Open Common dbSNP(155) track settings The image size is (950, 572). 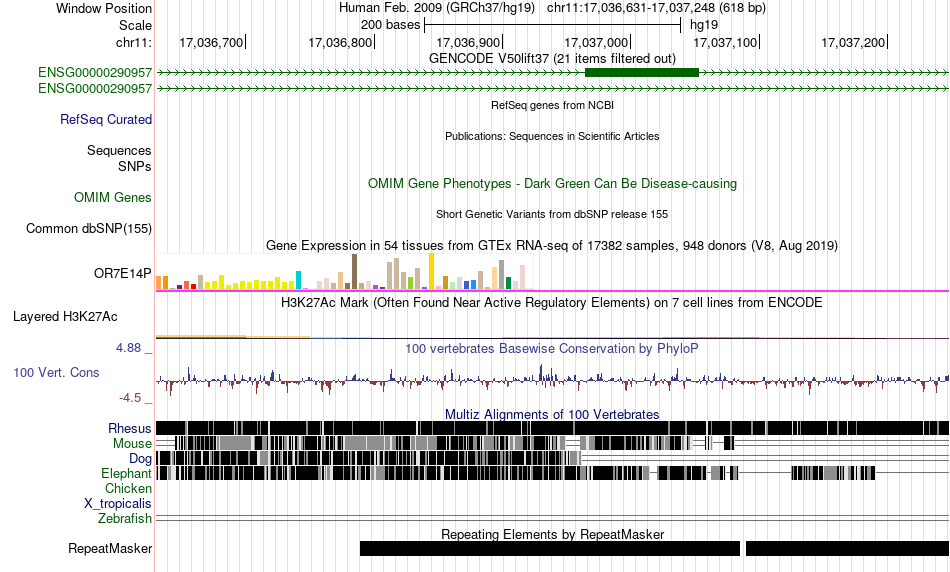point(89,228)
